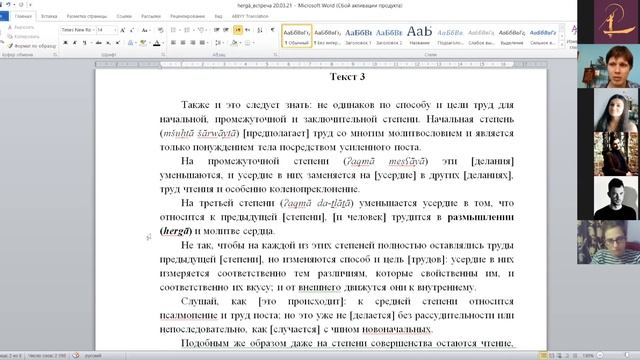
Task: Increase font size with Grow Font icon
Action: [122, 30]
